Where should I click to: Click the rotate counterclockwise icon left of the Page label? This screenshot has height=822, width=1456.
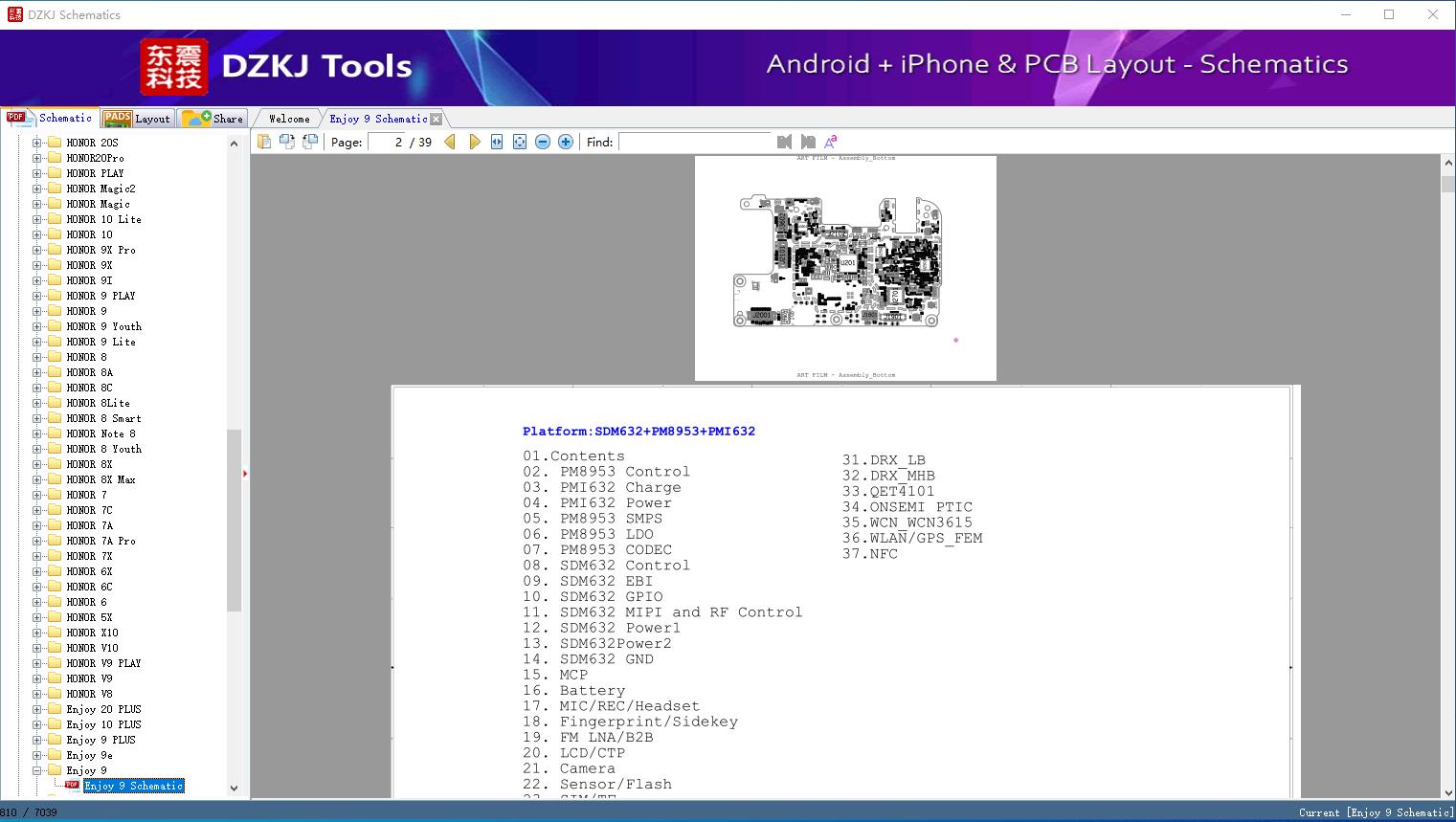(310, 142)
